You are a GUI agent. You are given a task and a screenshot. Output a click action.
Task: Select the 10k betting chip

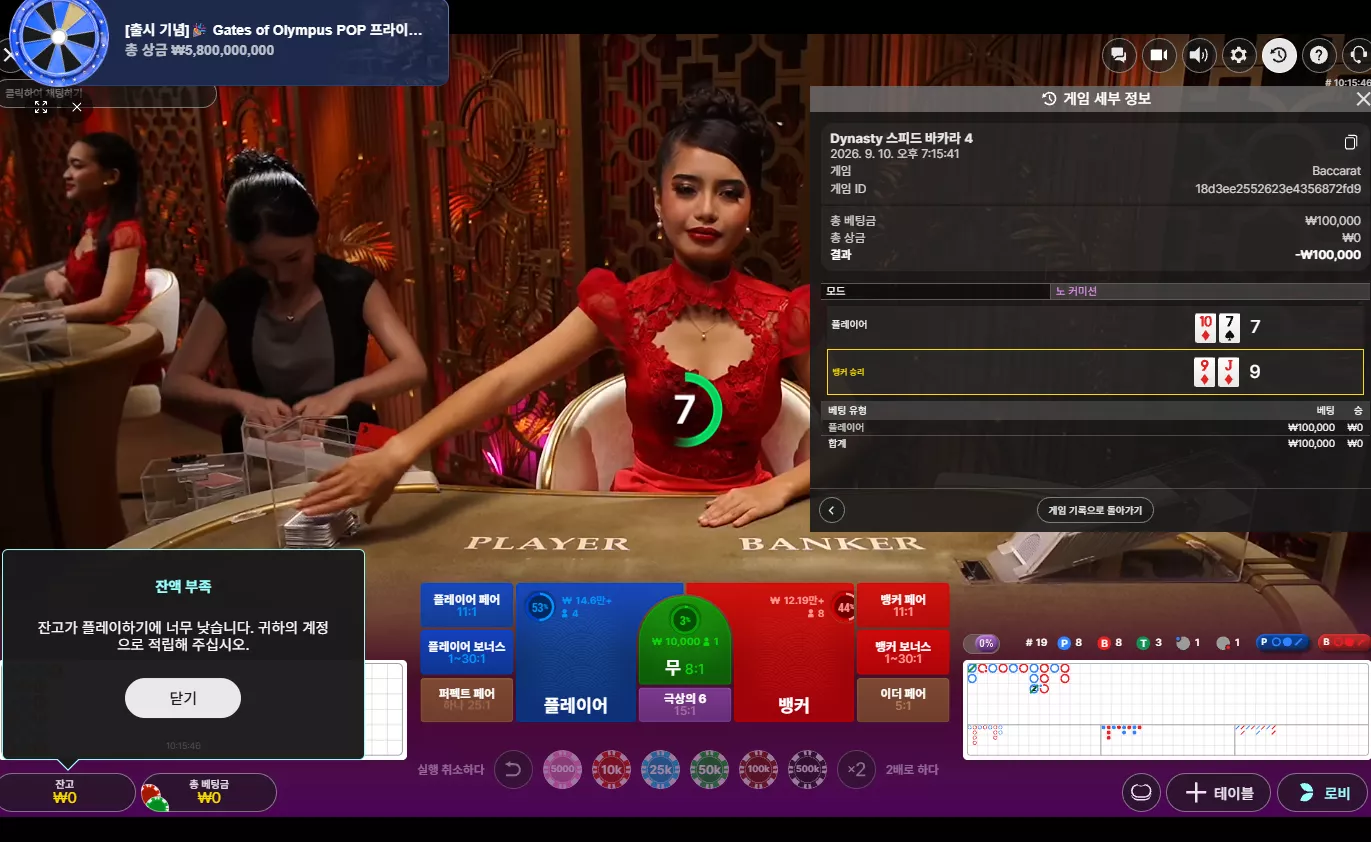tap(611, 769)
